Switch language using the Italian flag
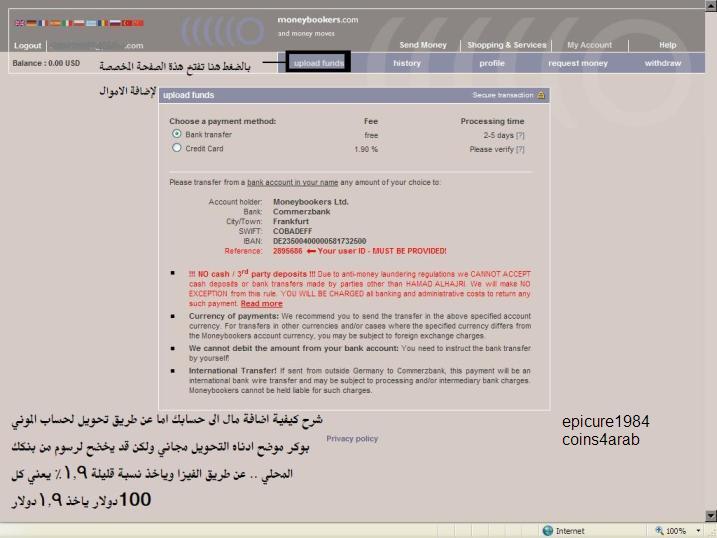The image size is (717, 538). 67,23
